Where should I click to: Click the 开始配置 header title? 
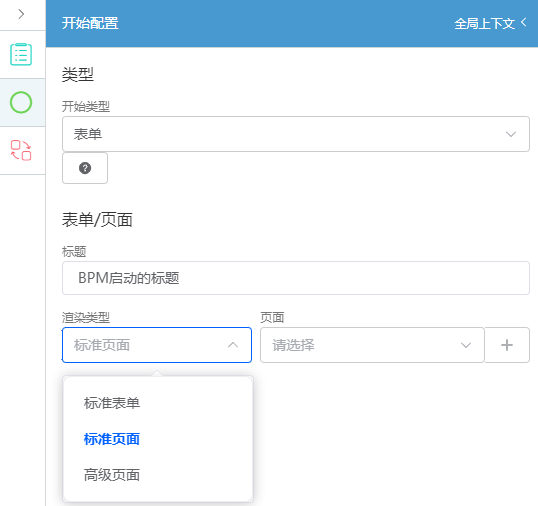[x=90, y=23]
